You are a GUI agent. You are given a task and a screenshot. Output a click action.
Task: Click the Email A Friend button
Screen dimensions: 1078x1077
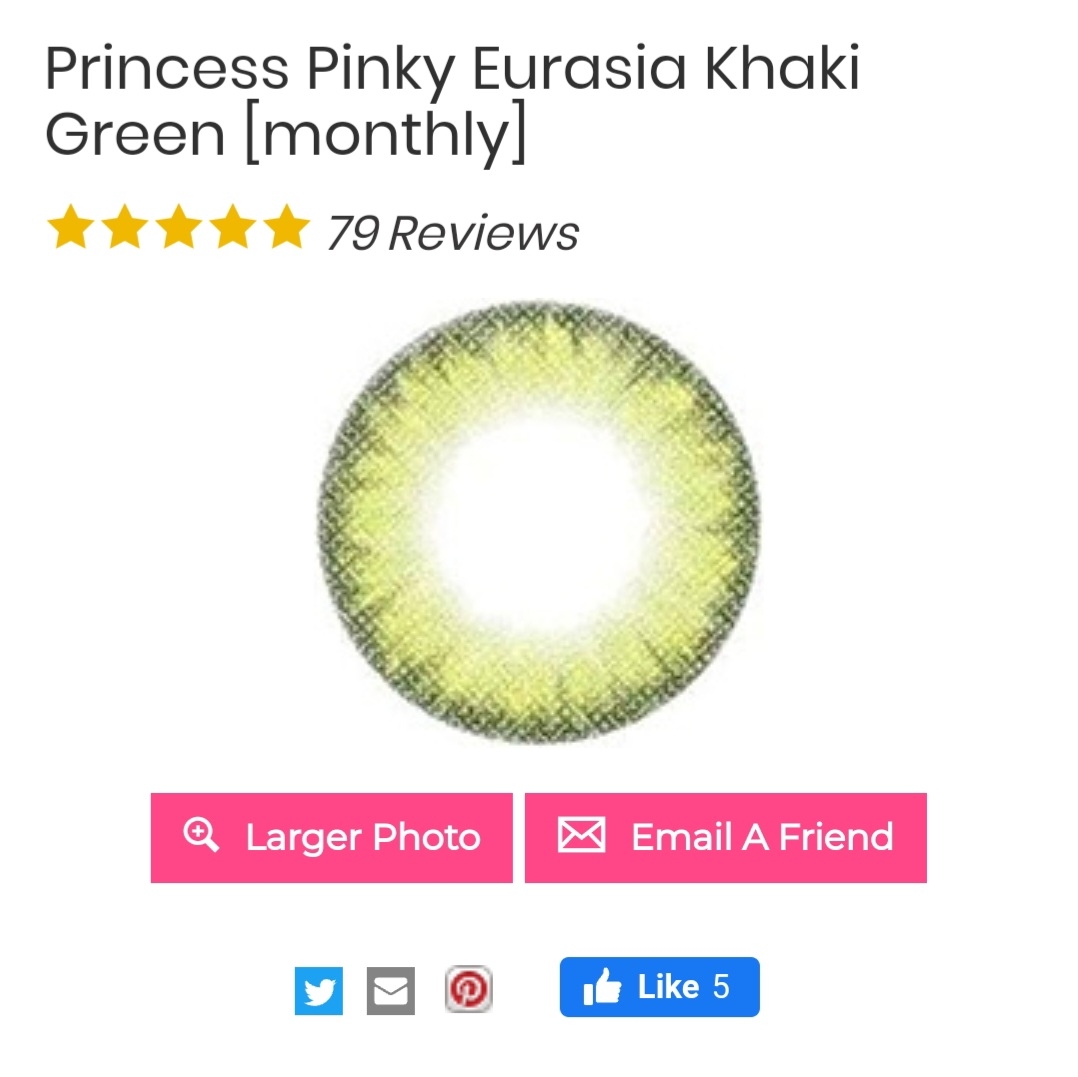click(726, 838)
